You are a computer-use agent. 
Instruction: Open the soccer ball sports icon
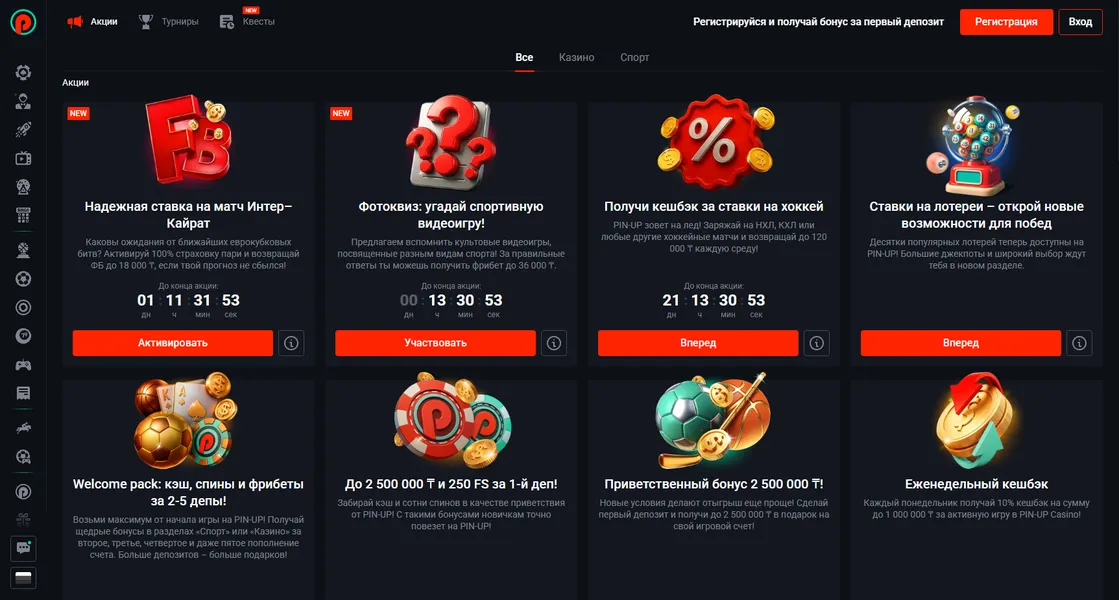coord(23,279)
